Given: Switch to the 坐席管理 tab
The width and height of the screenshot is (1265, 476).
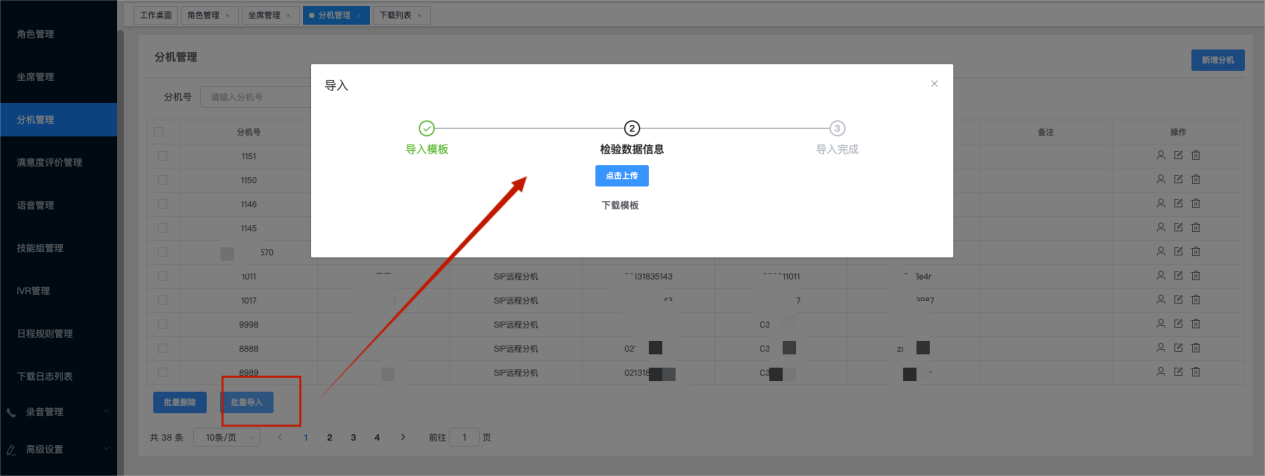Looking at the screenshot, I should coord(269,15).
